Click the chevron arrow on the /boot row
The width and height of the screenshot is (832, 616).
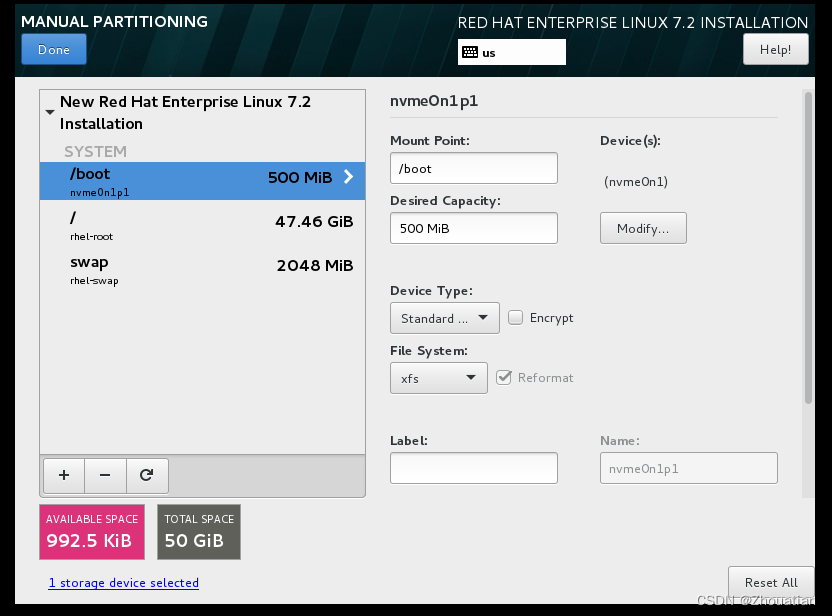[x=348, y=177]
